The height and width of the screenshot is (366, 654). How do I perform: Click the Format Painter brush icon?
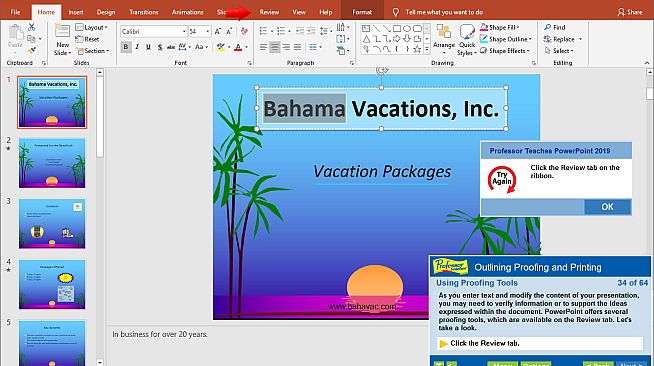[32, 50]
